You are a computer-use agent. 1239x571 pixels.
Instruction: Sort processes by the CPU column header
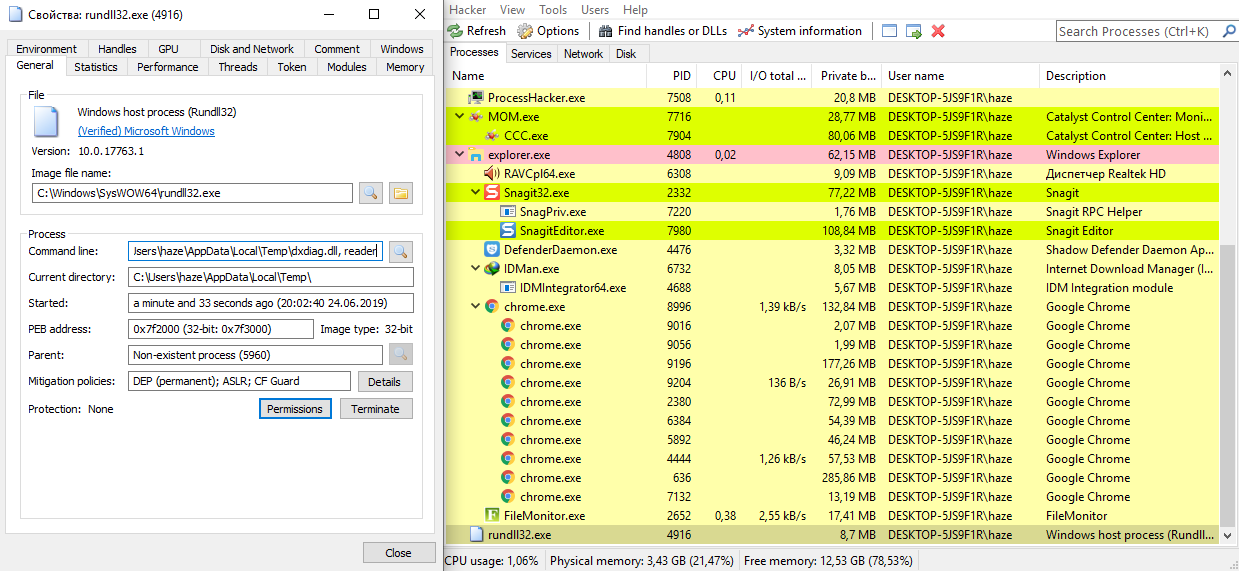[724, 76]
